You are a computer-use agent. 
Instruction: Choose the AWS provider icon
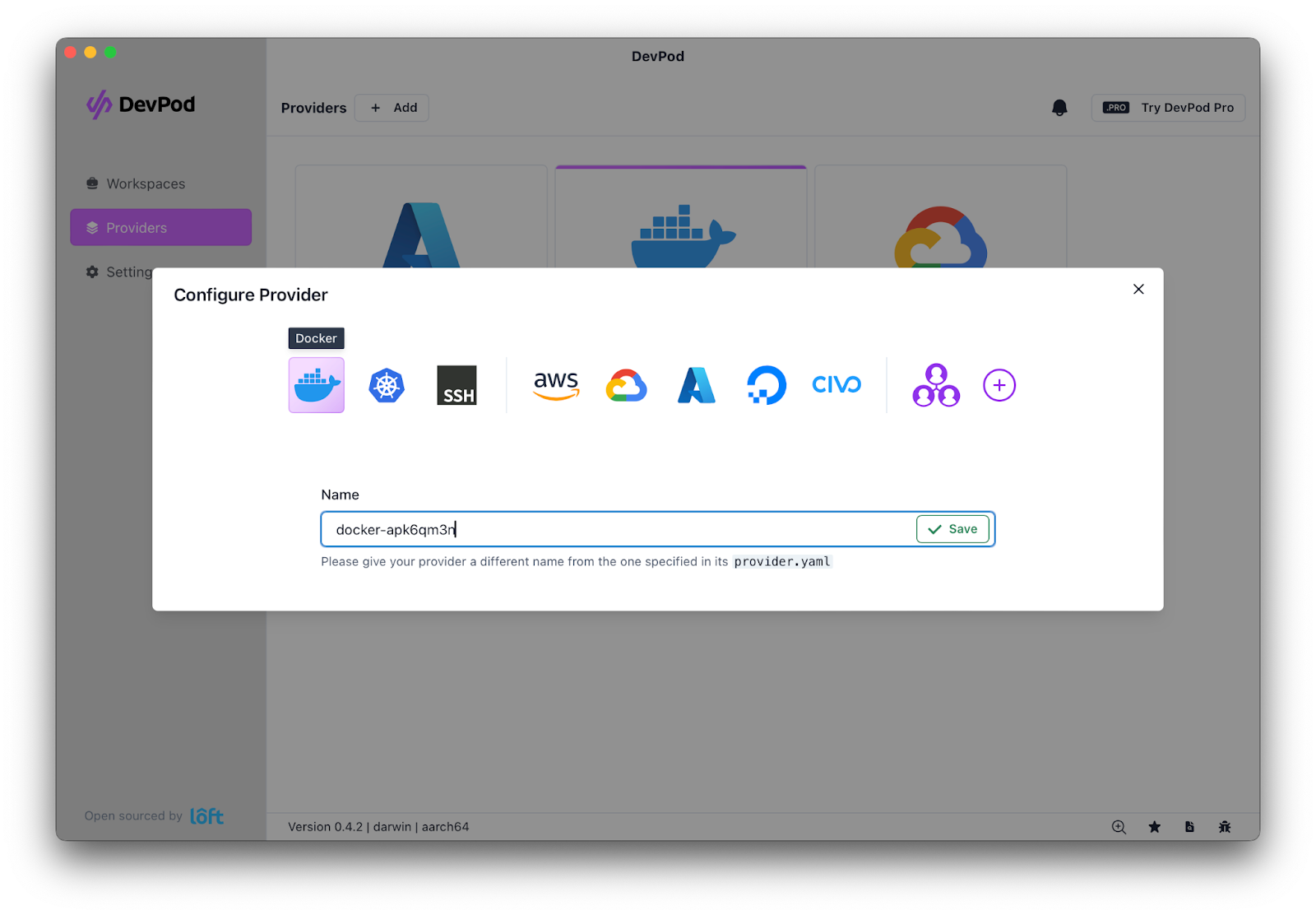pyautogui.click(x=556, y=385)
